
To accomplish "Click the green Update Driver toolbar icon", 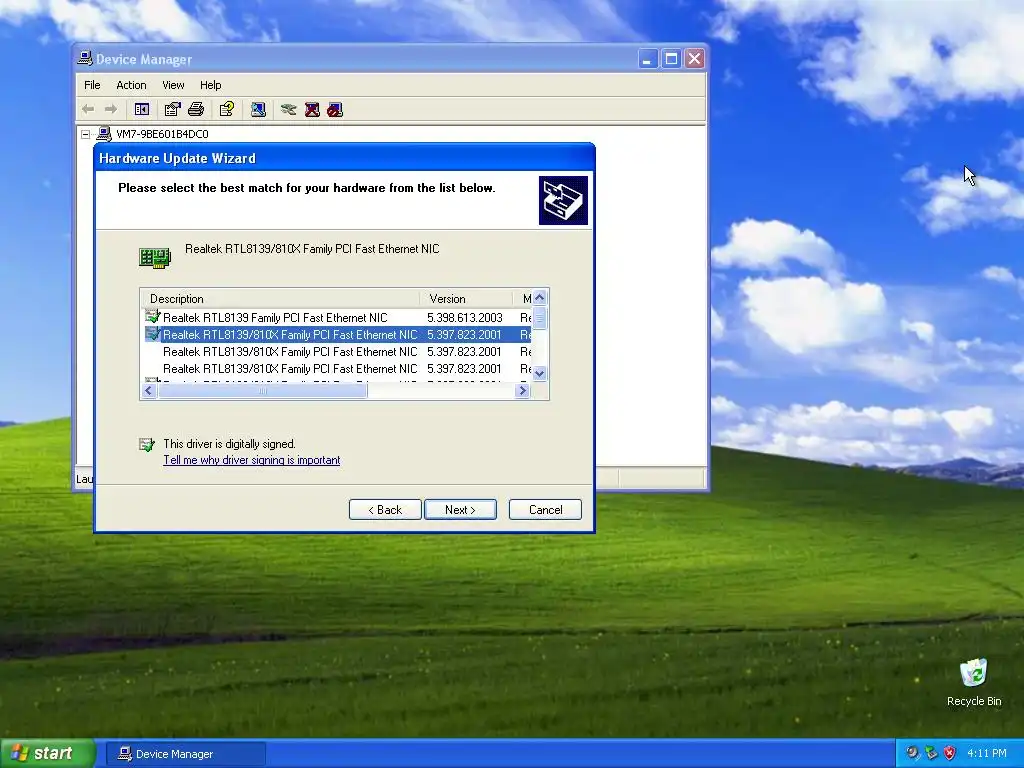I will tap(289, 110).
